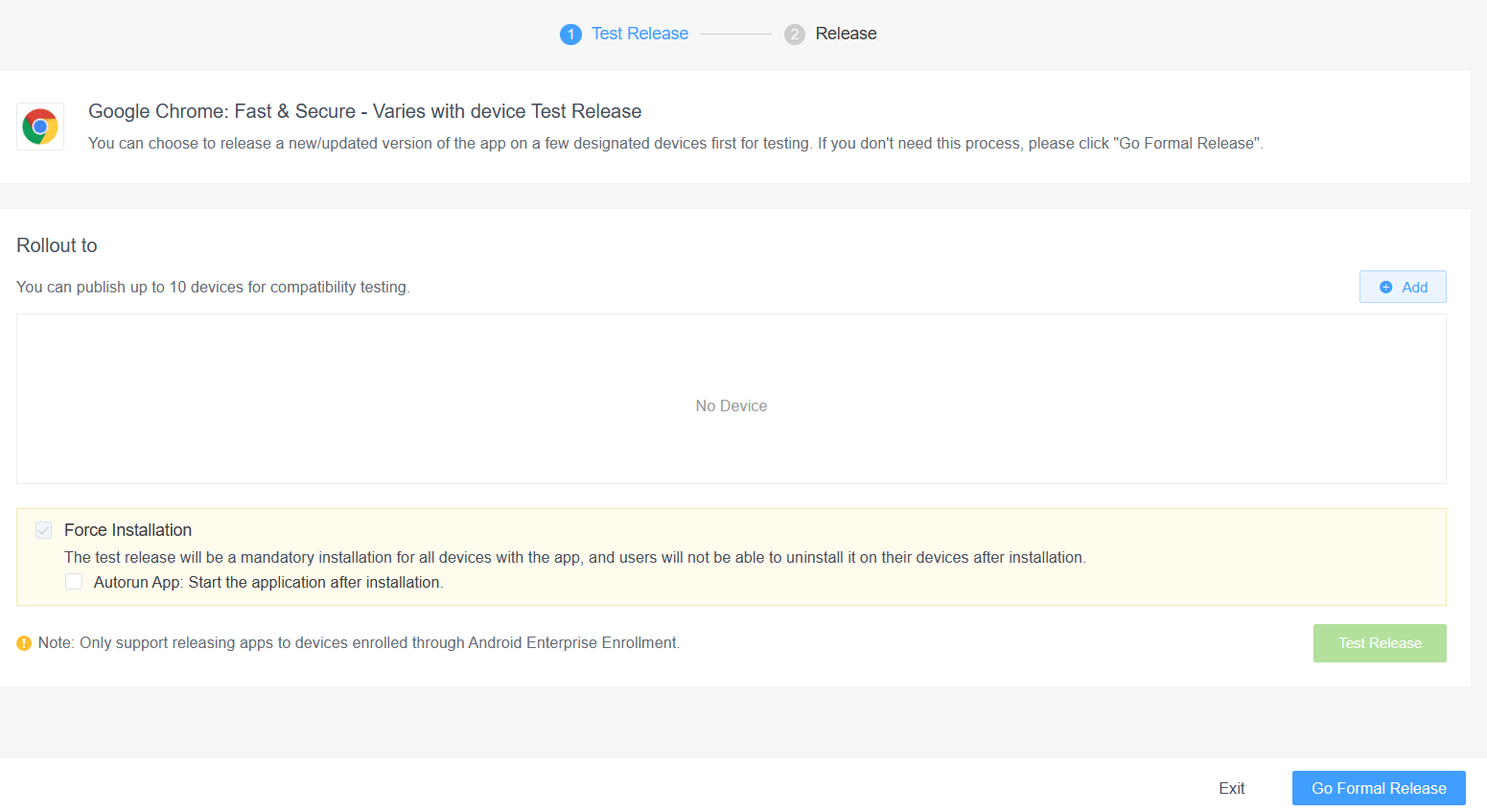
Task: Click the orange note warning icon
Action: point(24,643)
